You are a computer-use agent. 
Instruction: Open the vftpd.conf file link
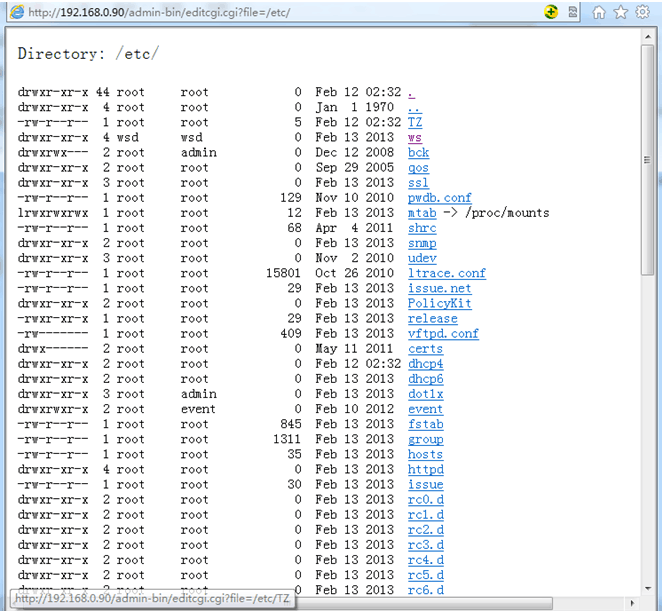point(443,334)
